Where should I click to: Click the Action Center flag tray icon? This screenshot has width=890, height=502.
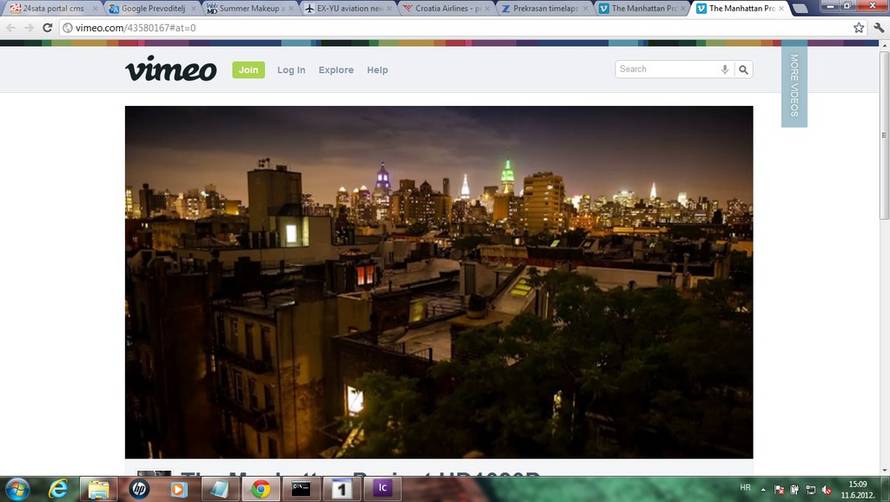point(779,490)
